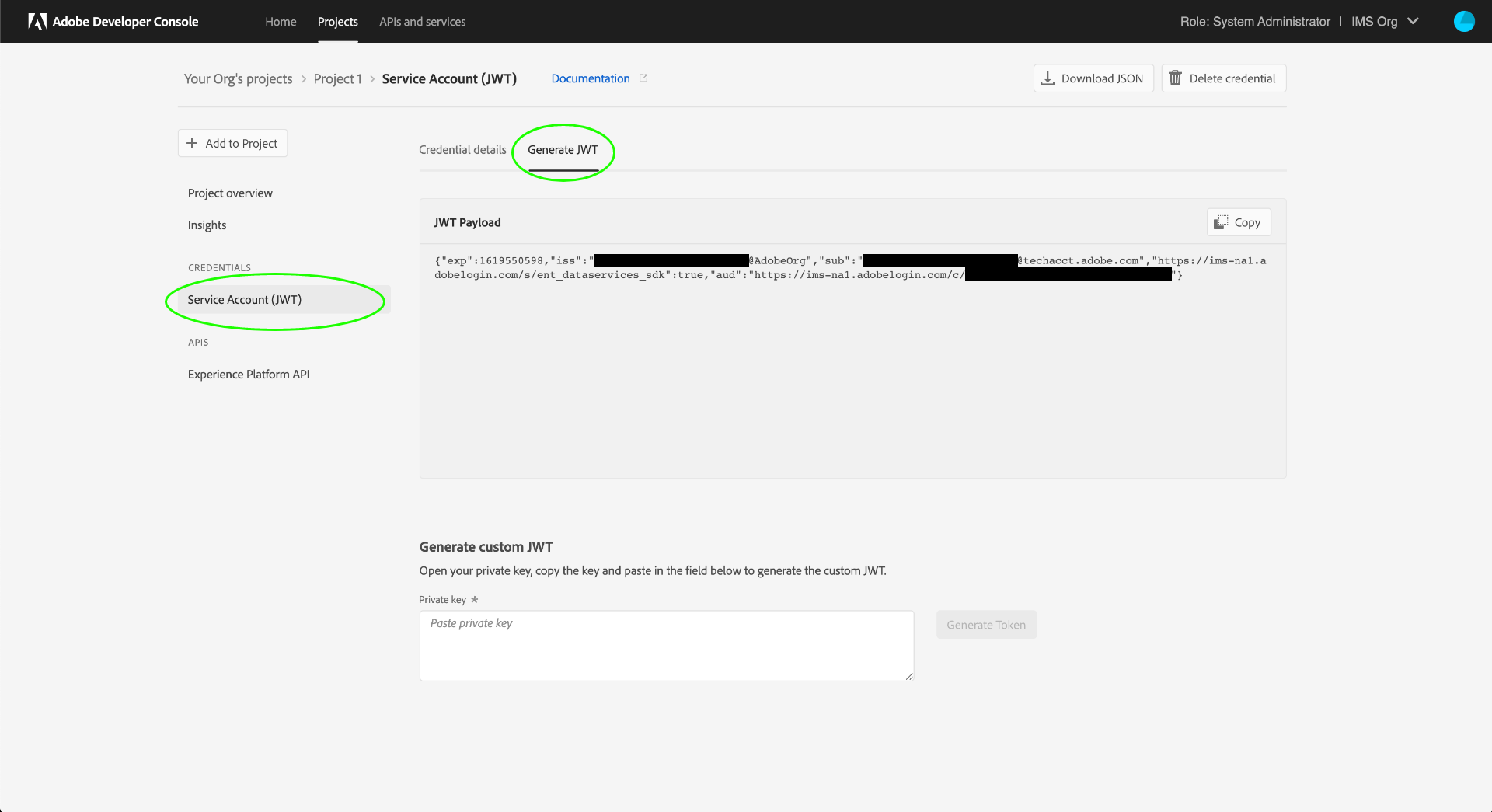Click the Role: System Administrator text

pos(1255,22)
